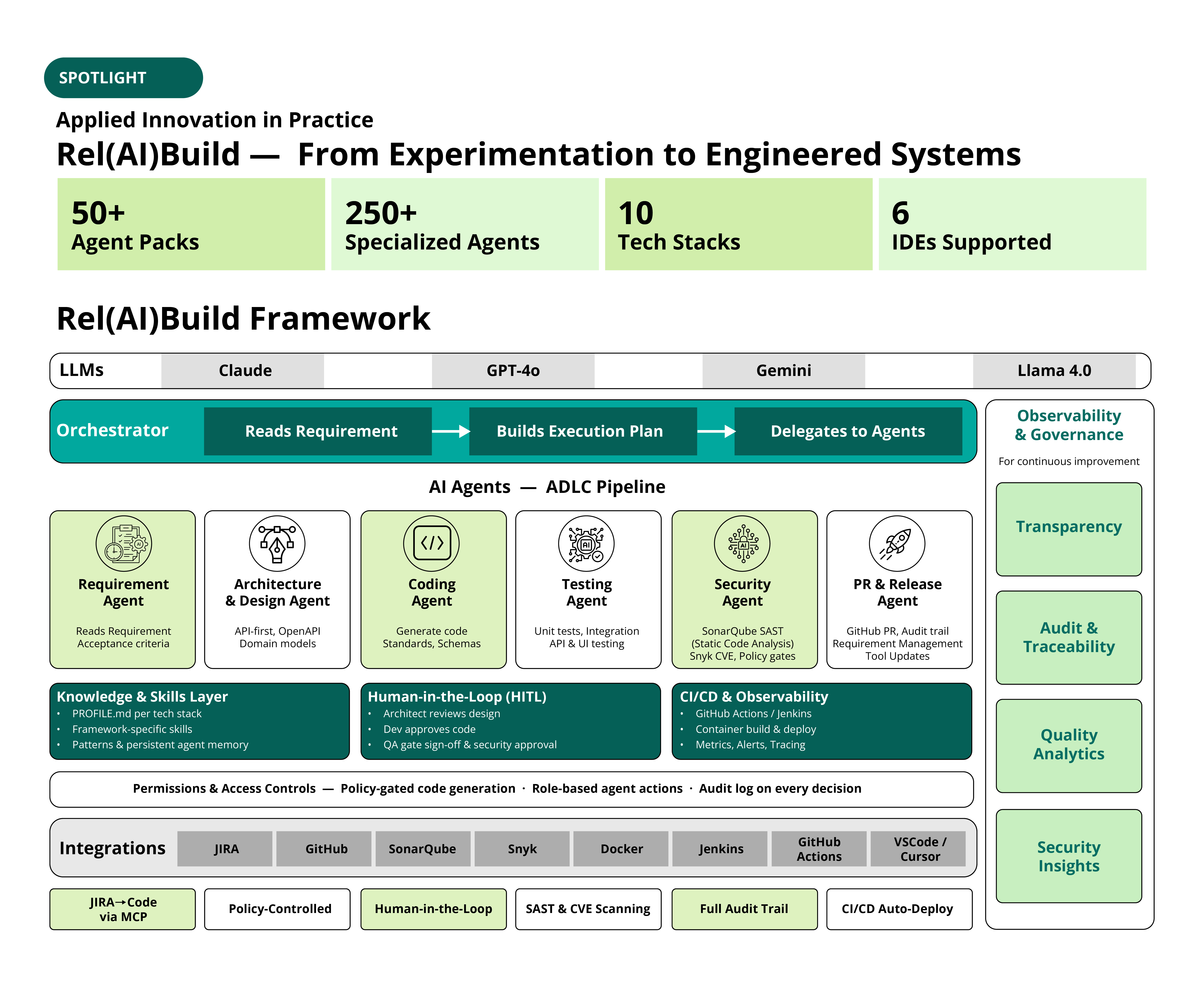1204x987 pixels.
Task: Click the Architecture & Design Agent pen icon
Action: click(277, 544)
